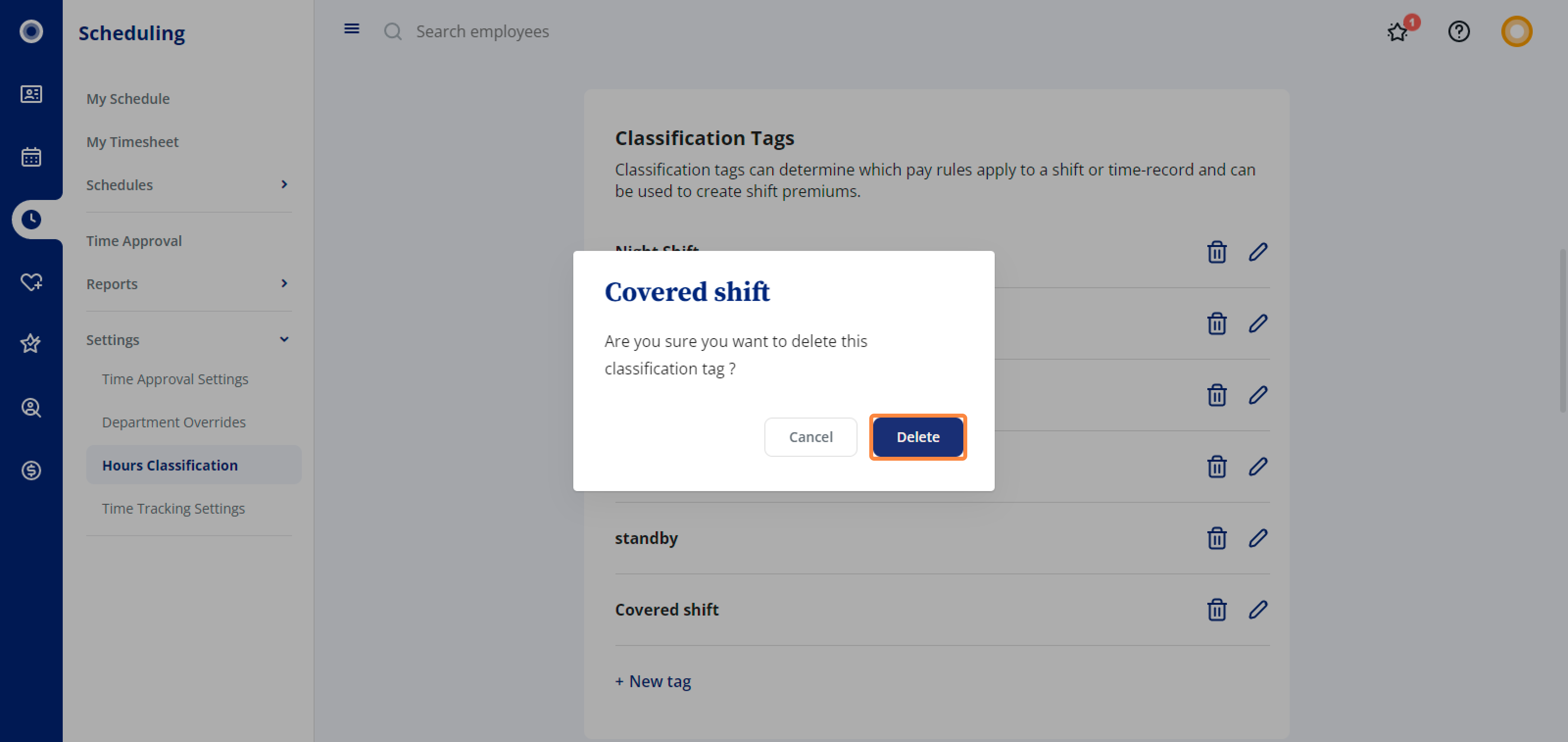Click the trash icon for Night Shift
The width and height of the screenshot is (1568, 742).
click(1216, 252)
